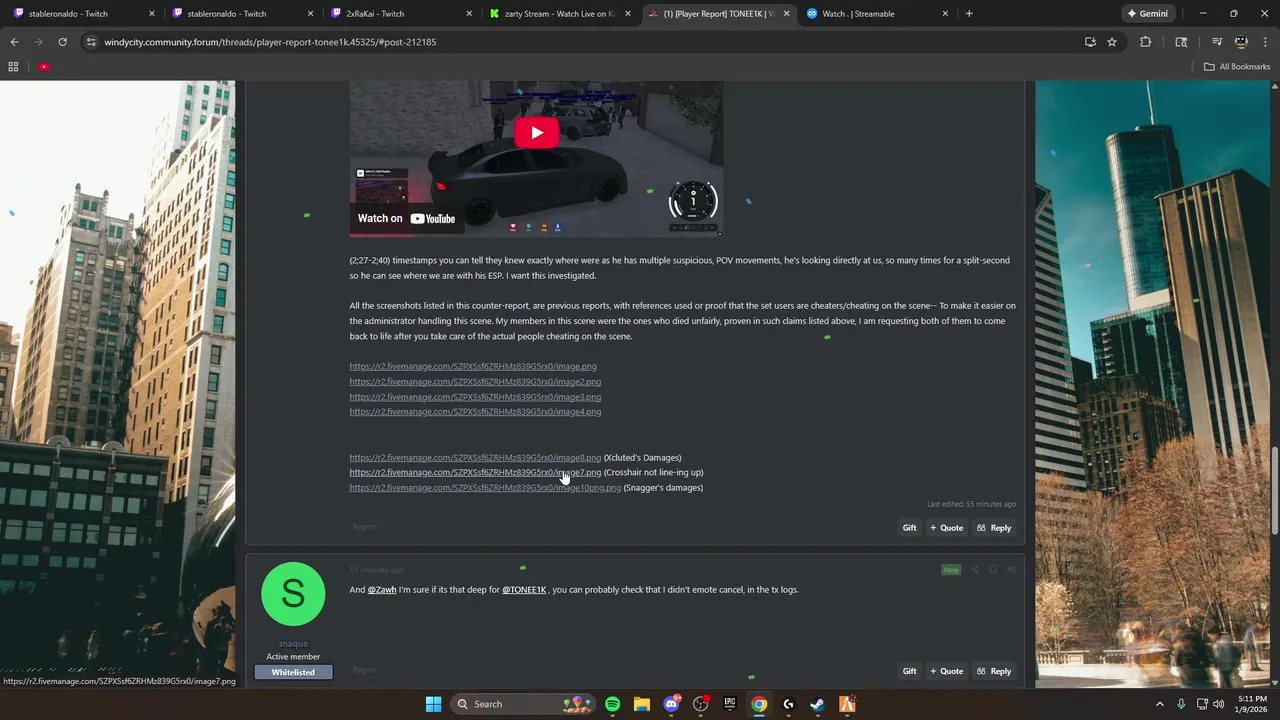Open media controls icon in toolbar
Viewport: 1280px width, 720px height.
(1217, 42)
